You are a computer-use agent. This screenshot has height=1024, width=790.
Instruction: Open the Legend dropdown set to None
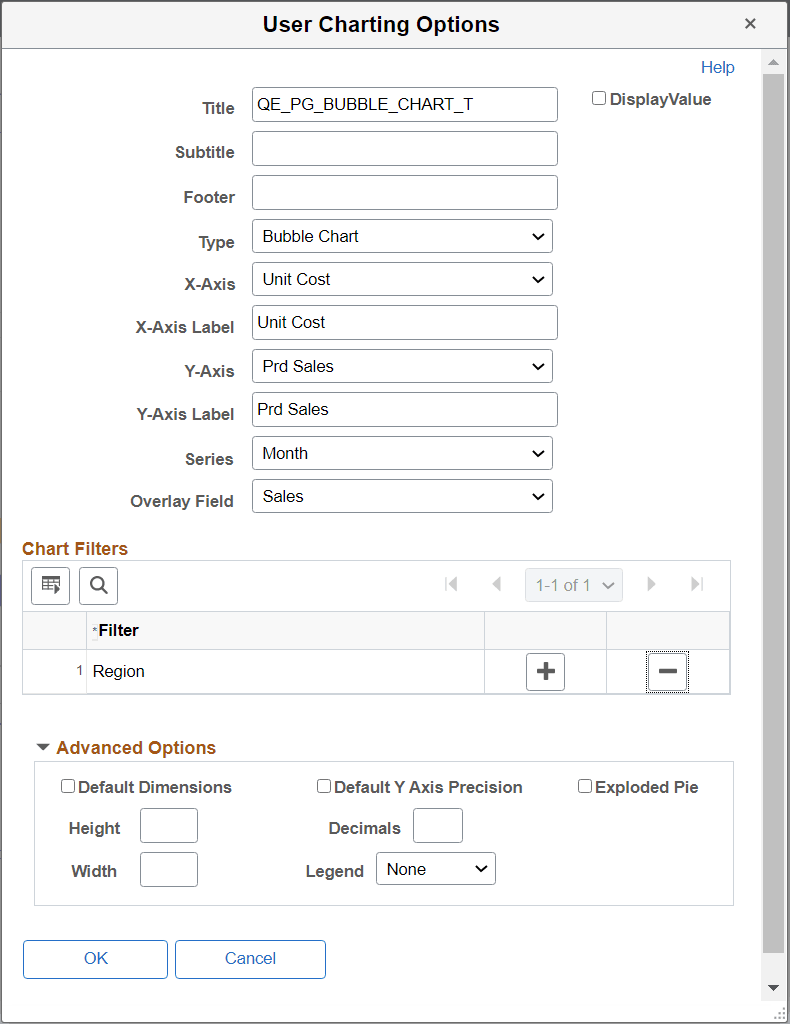click(x=435, y=868)
